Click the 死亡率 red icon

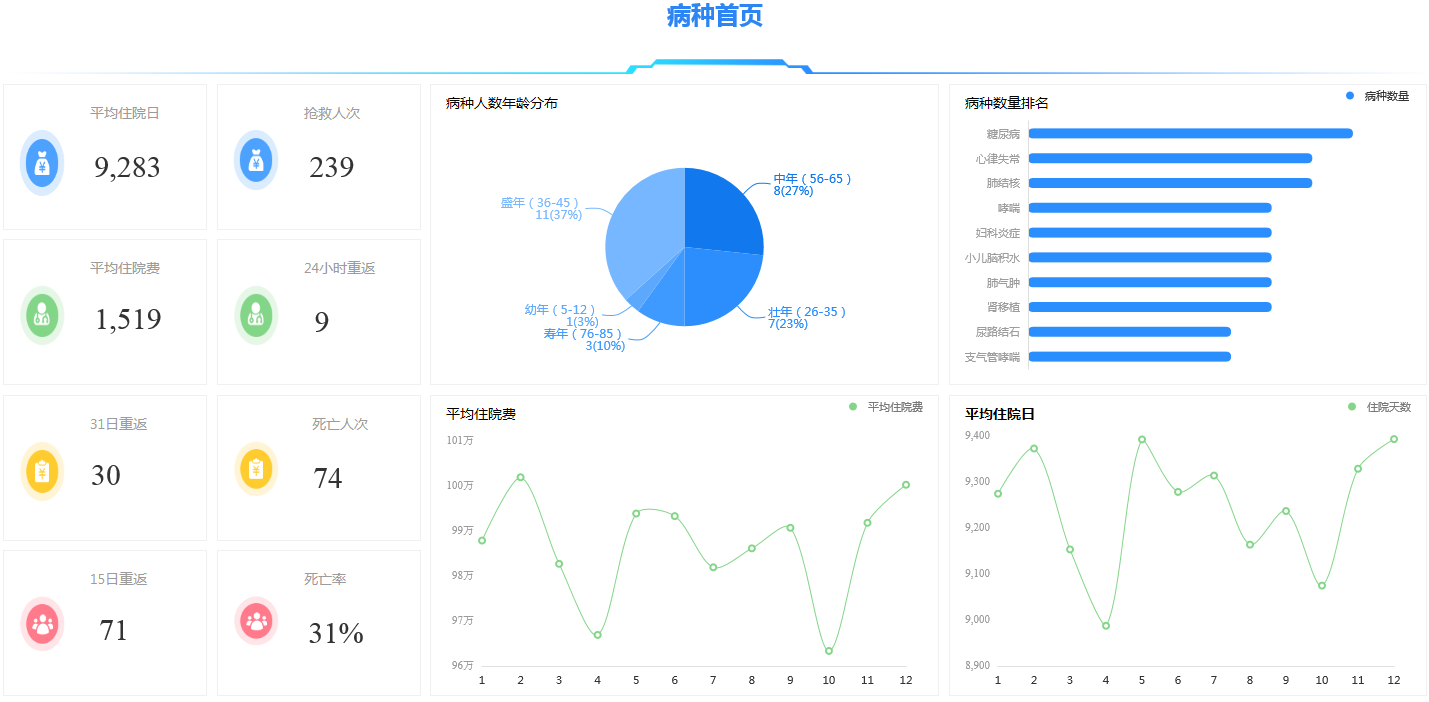(x=255, y=623)
